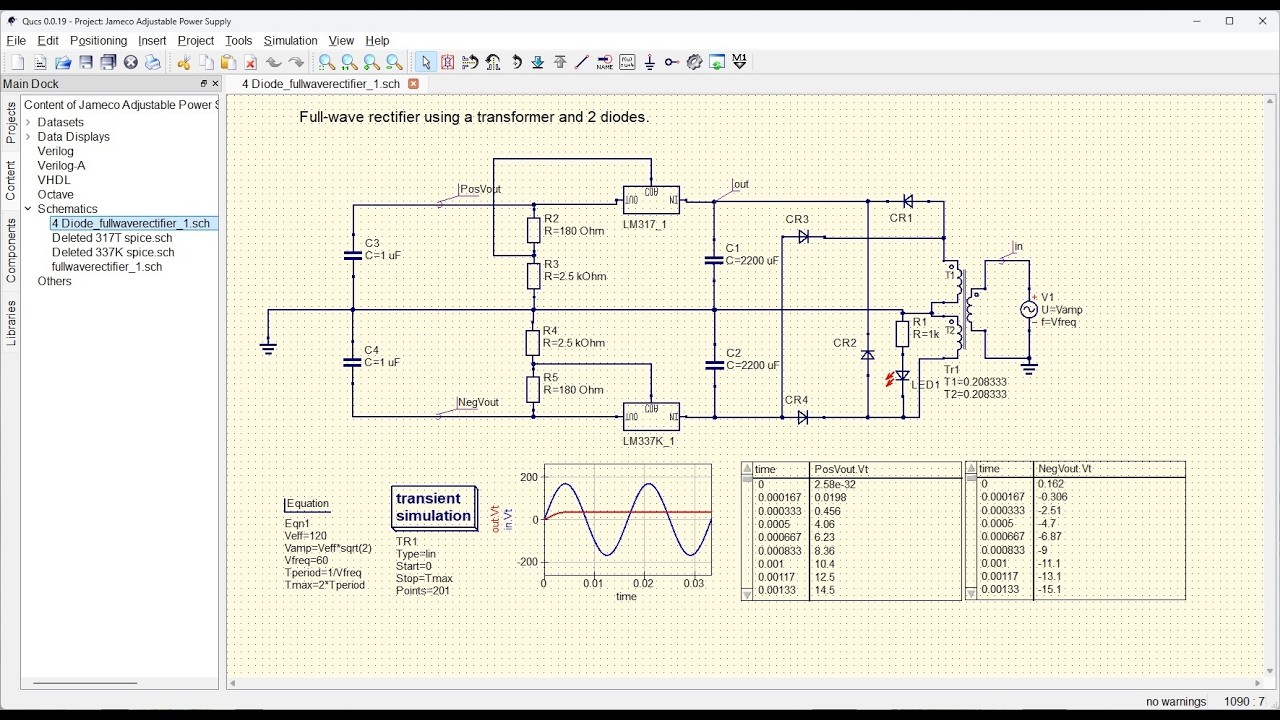Open the Positioning menu
Screen dimensions: 1280x720
(98, 41)
